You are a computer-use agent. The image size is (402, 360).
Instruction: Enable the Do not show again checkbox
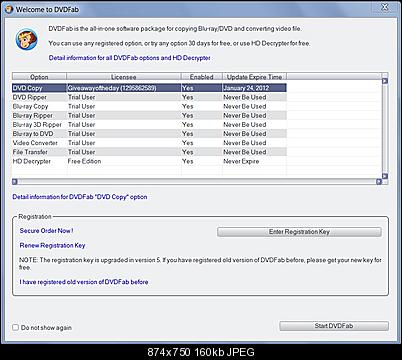[15, 327]
